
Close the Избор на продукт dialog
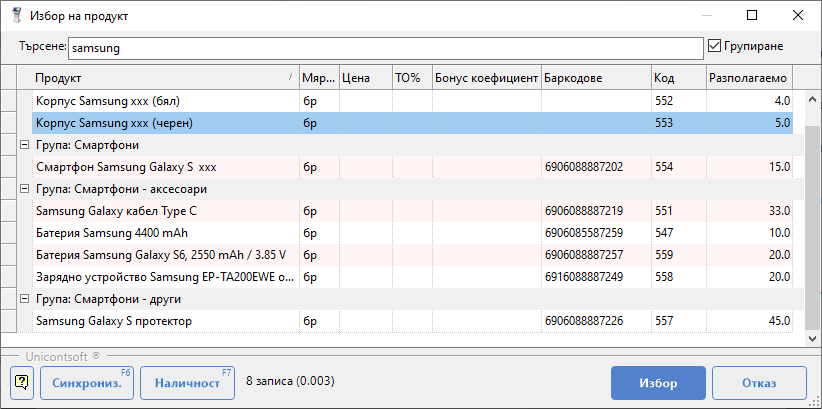[797, 16]
